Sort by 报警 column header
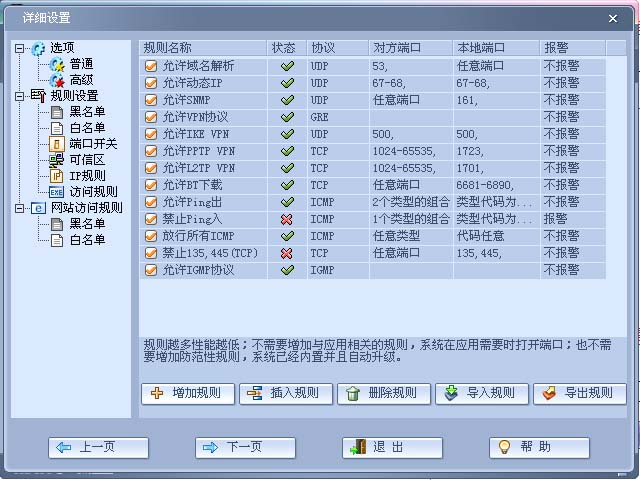The image size is (640, 480). click(573, 48)
